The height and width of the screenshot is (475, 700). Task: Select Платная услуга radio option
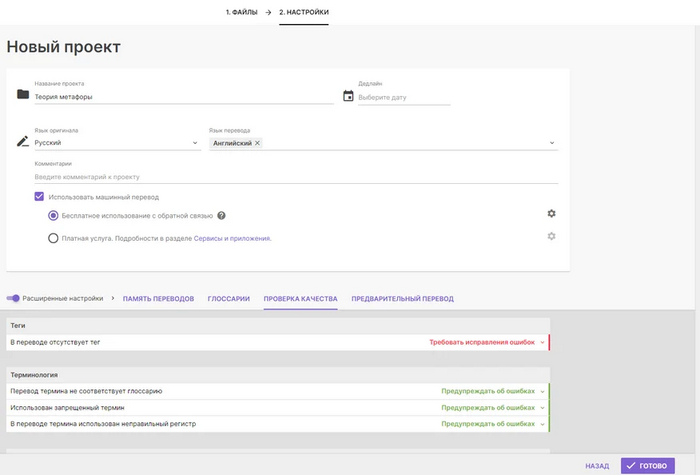pos(54,238)
